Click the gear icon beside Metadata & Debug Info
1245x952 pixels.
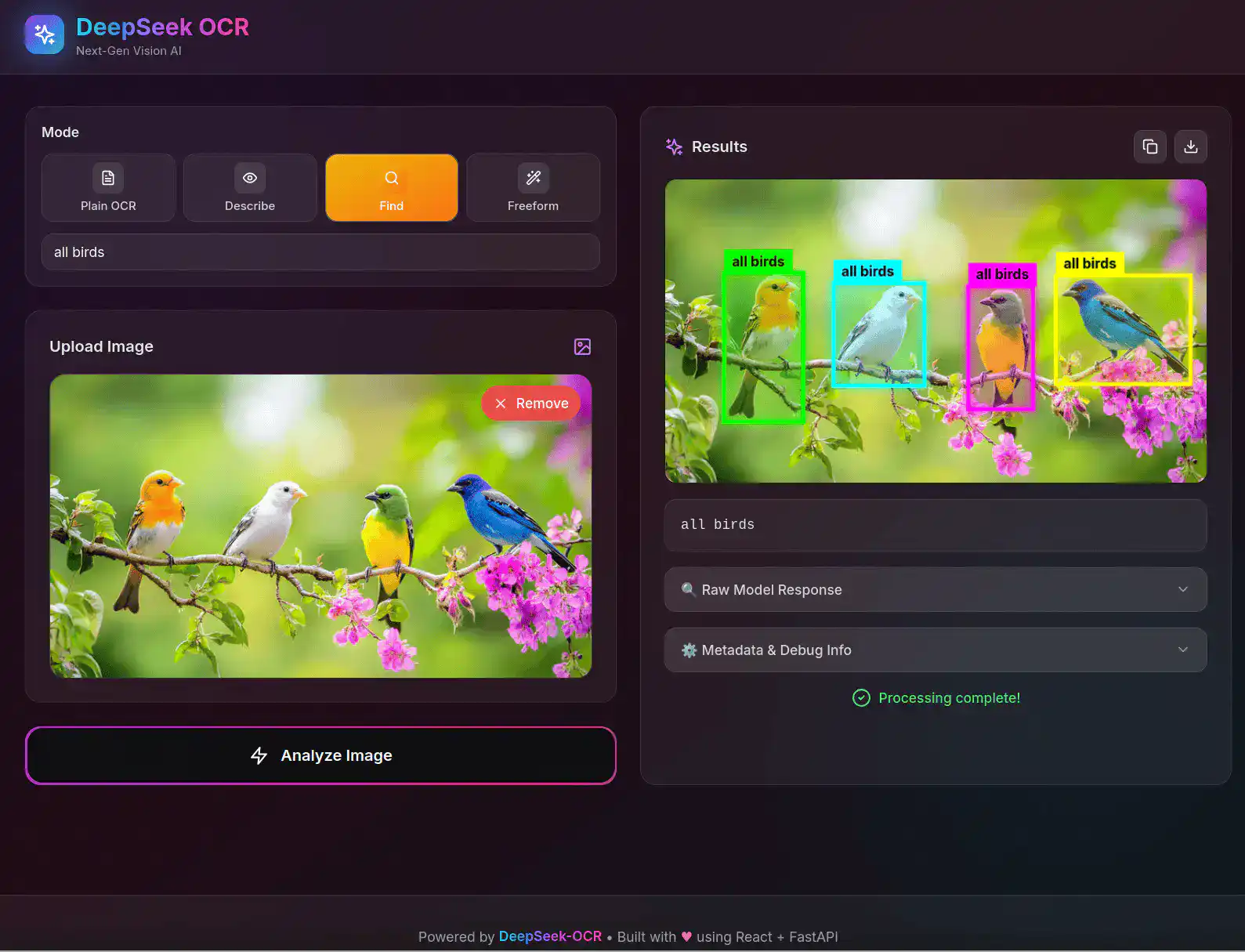(x=689, y=650)
